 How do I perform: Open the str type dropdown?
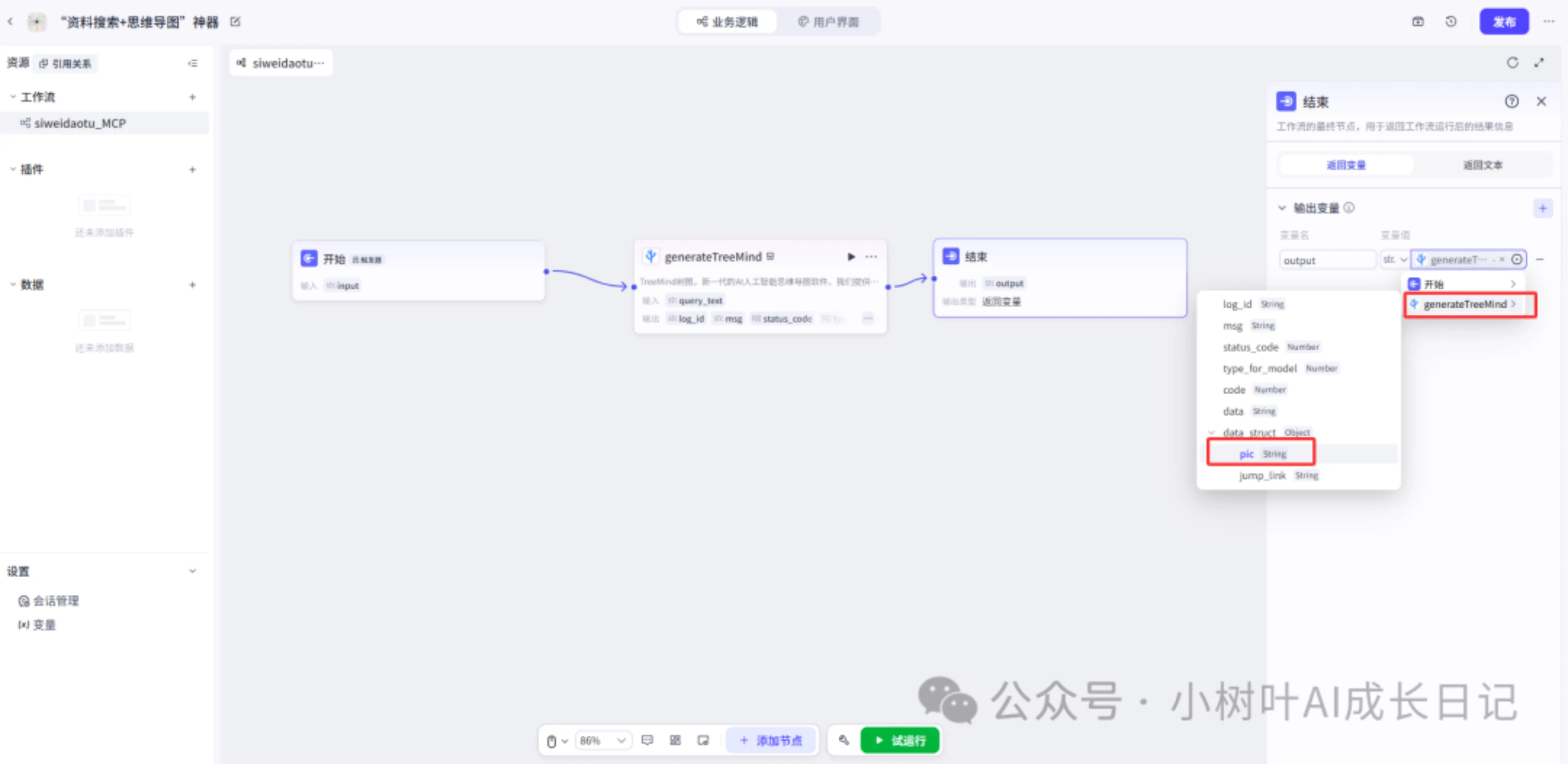pos(1395,260)
